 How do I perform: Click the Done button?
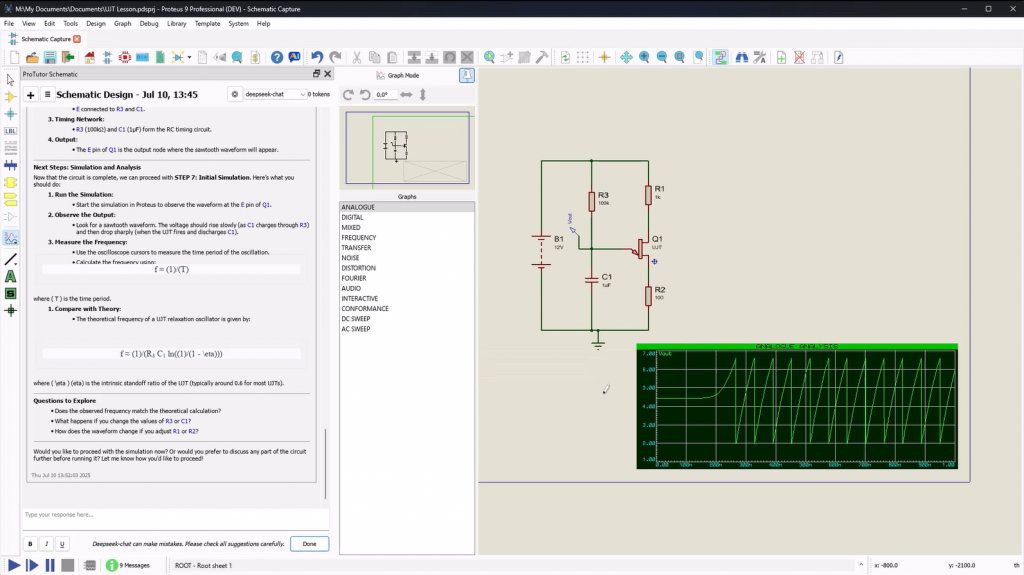309,544
